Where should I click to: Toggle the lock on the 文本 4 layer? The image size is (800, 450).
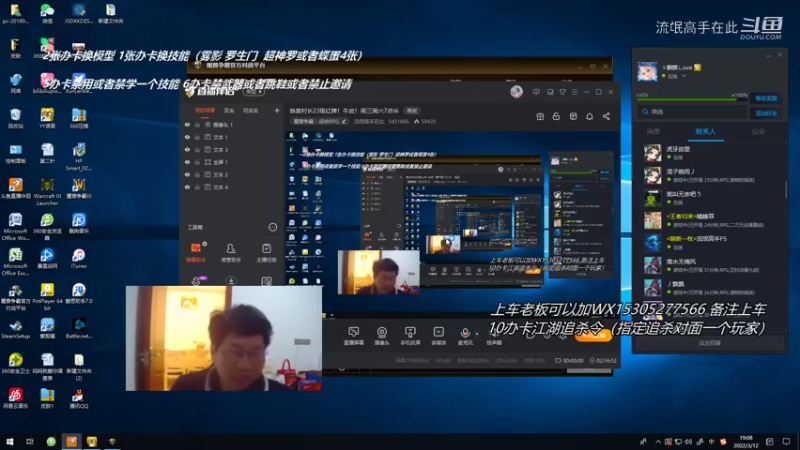[x=197, y=187]
